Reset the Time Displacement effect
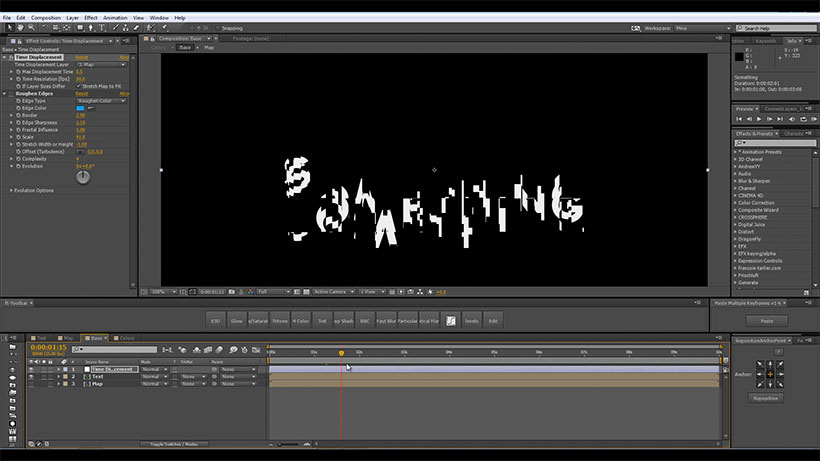 tap(82, 57)
